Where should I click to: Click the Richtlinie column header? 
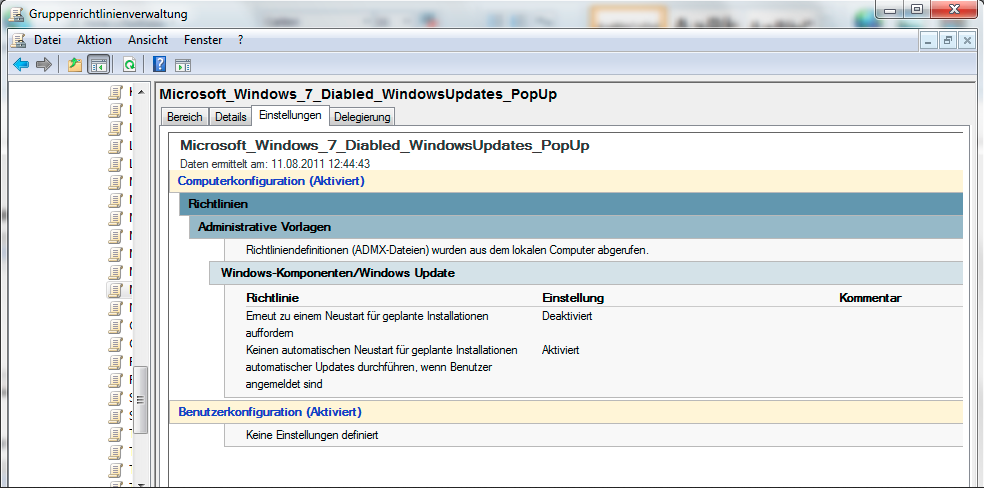tap(272, 297)
